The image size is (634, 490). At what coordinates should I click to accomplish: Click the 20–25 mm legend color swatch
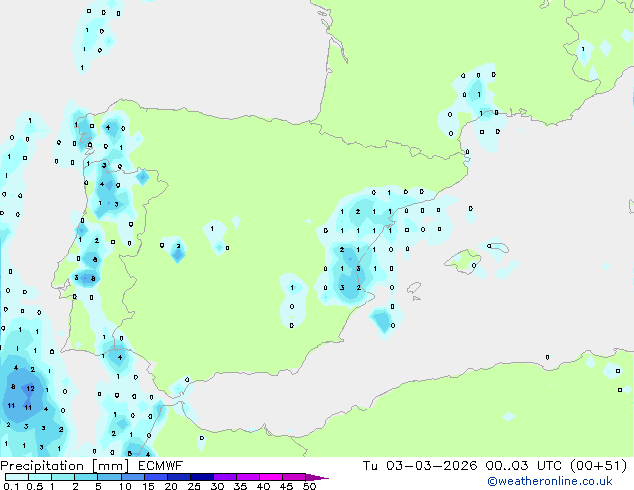(x=179, y=477)
